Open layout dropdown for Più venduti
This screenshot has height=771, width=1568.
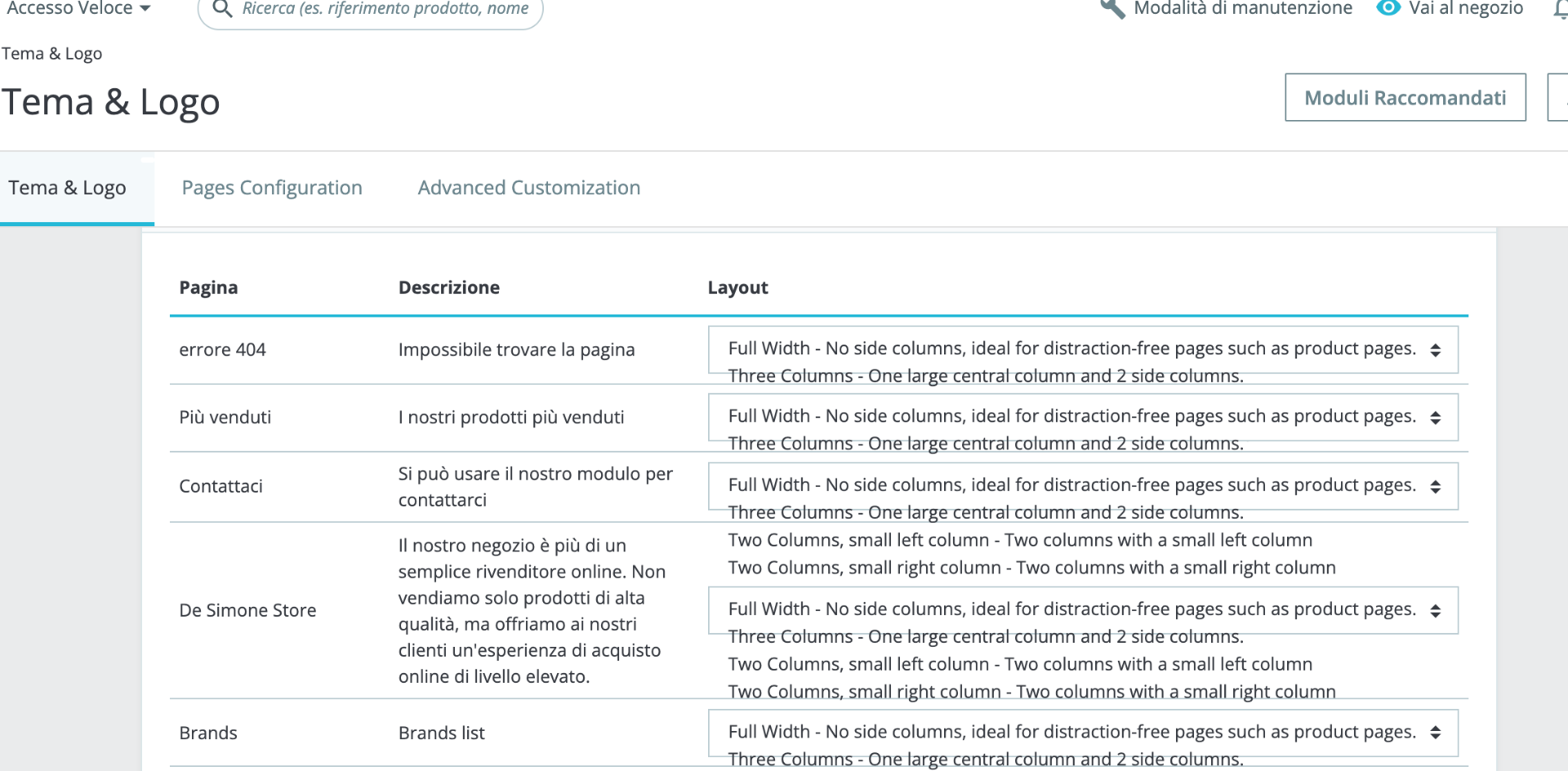(1082, 417)
